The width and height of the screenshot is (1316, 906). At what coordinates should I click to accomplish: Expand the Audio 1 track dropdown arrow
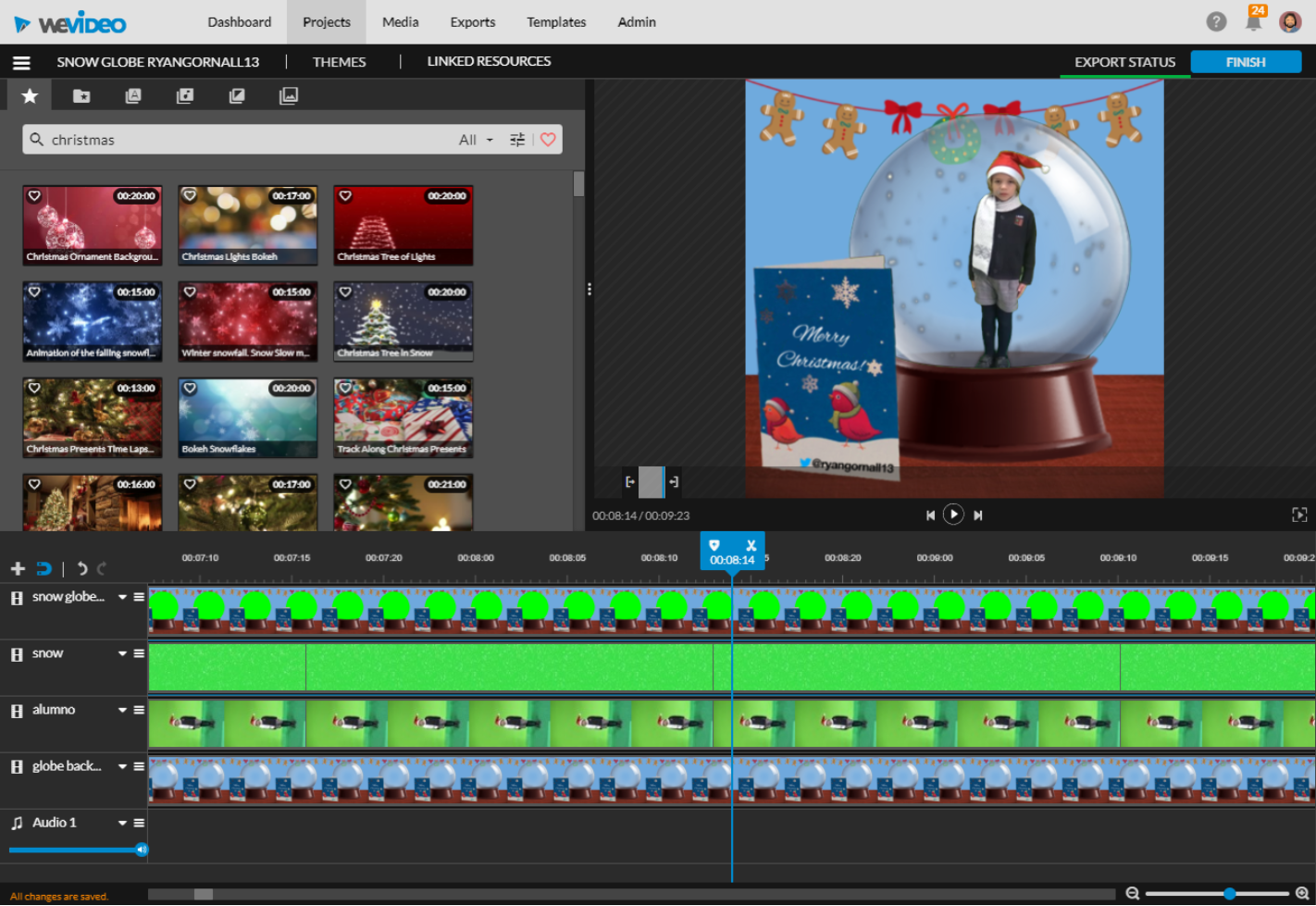[x=122, y=823]
